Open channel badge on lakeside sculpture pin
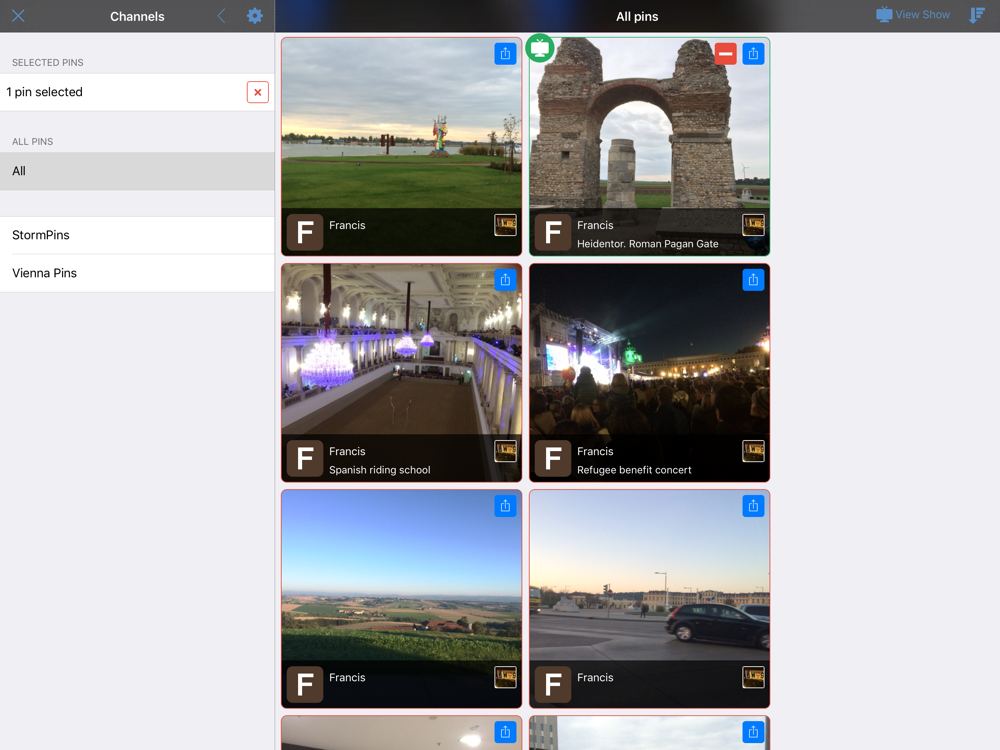The height and width of the screenshot is (750, 1000). pos(505,225)
